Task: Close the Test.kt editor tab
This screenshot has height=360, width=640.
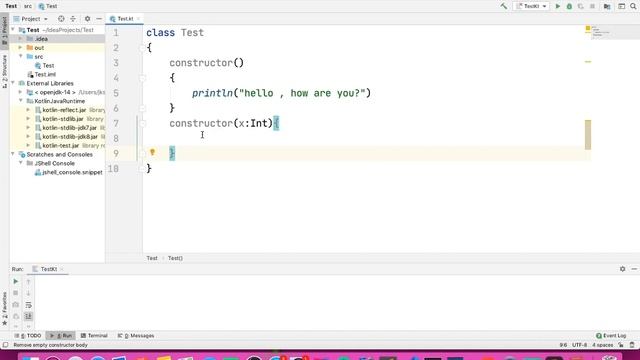Action: pyautogui.click(x=138, y=19)
